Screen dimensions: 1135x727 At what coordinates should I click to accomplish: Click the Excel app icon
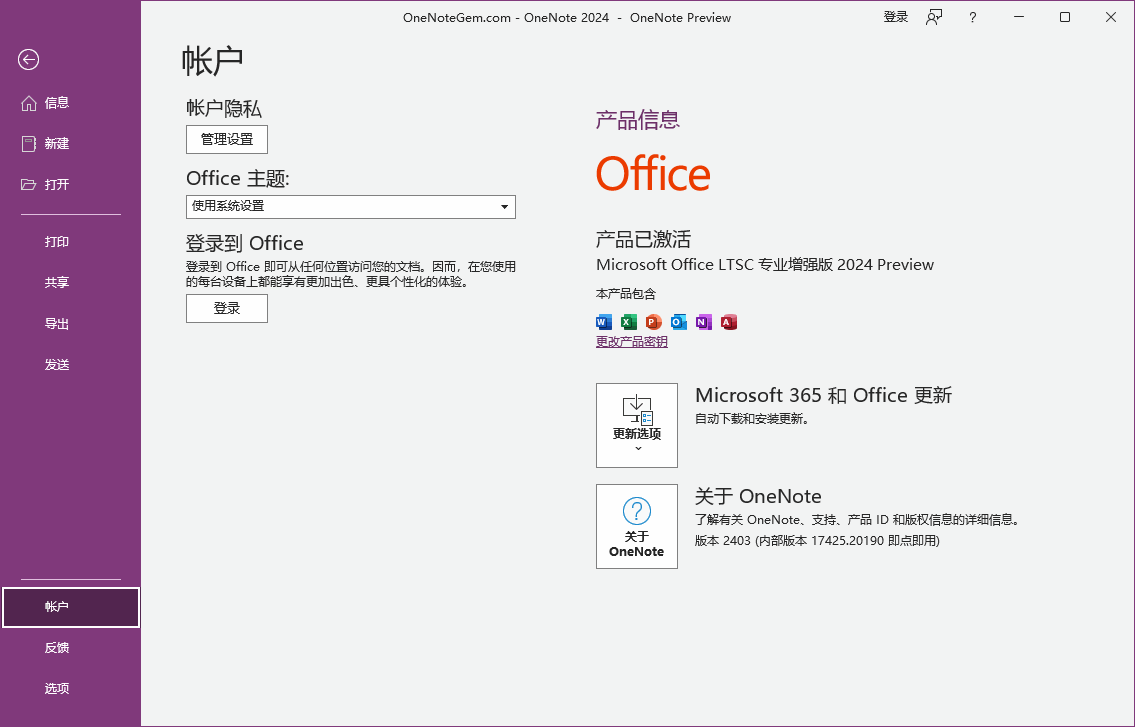coord(628,322)
